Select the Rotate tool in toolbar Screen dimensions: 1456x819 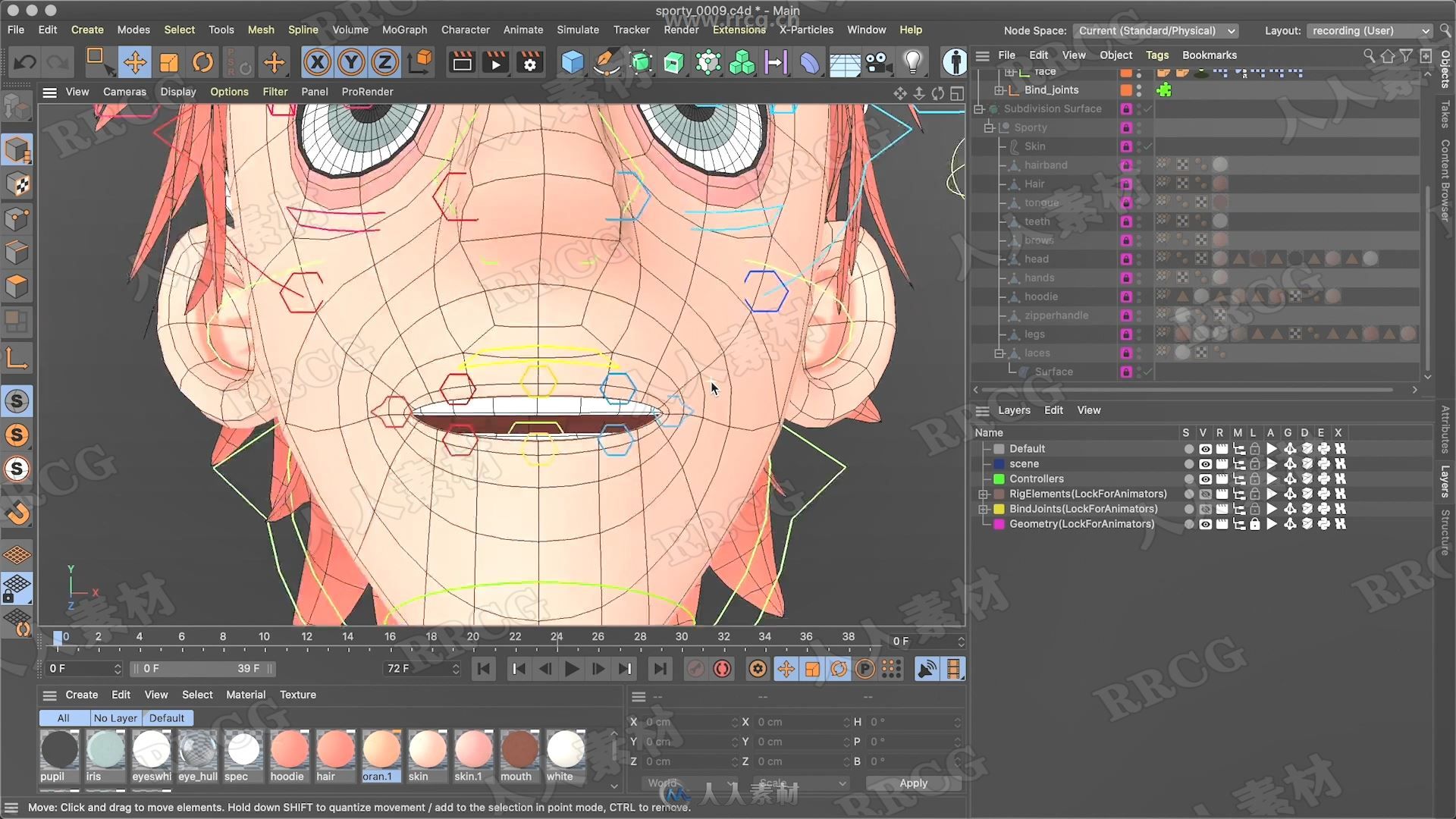click(203, 62)
